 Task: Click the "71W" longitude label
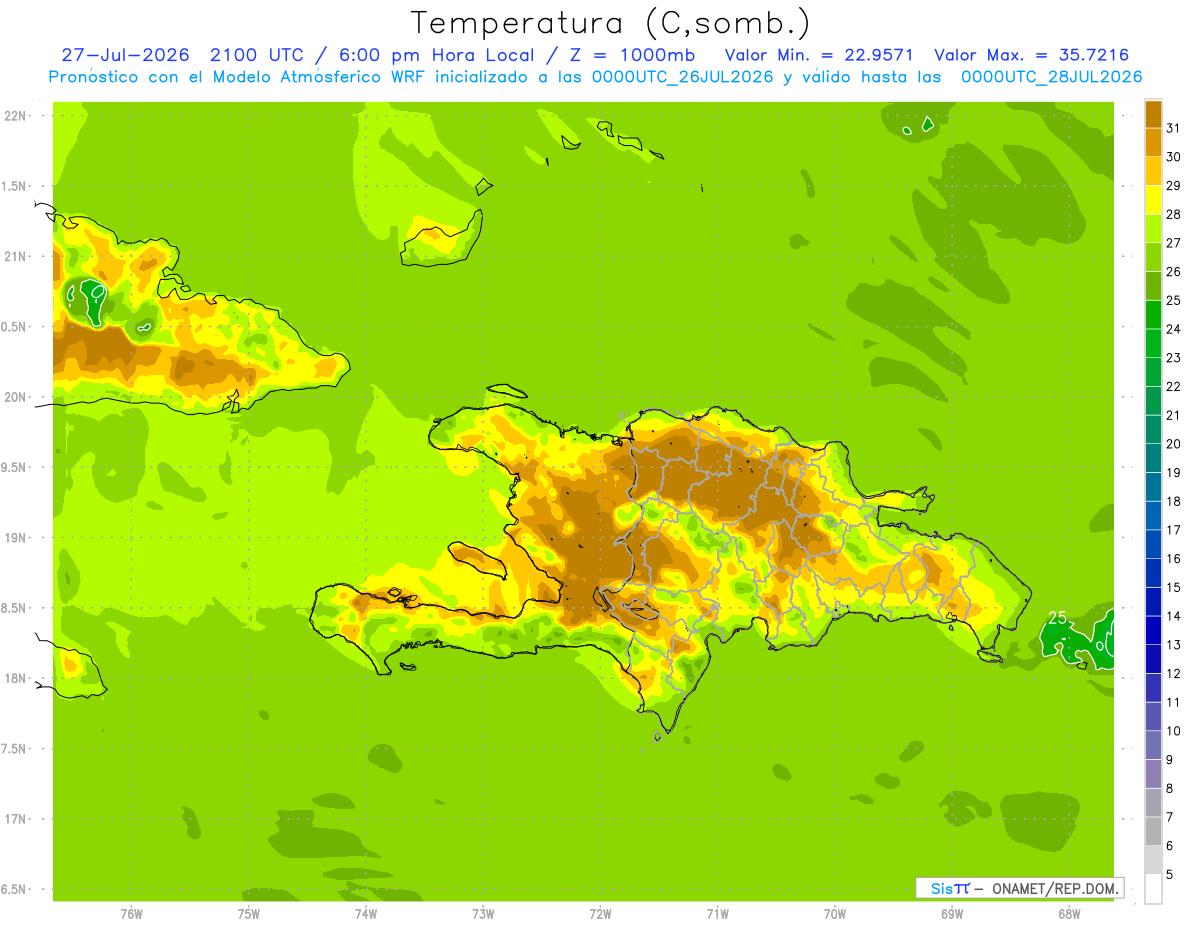coord(717,913)
